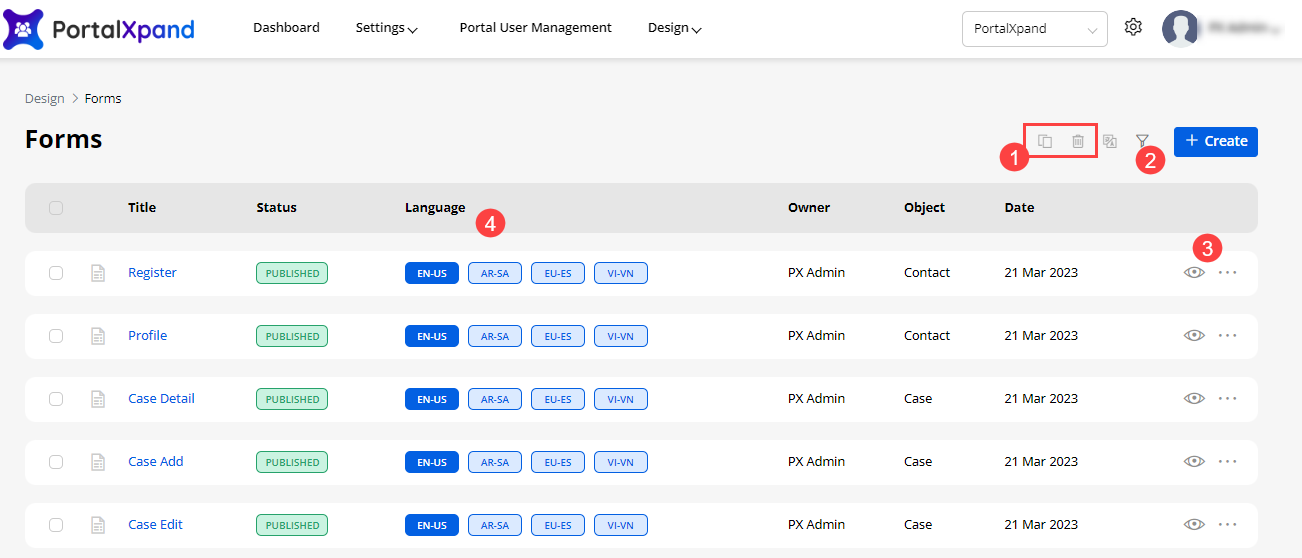The height and width of the screenshot is (558, 1302).
Task: Open the settings gear icon in header
Action: [1133, 28]
